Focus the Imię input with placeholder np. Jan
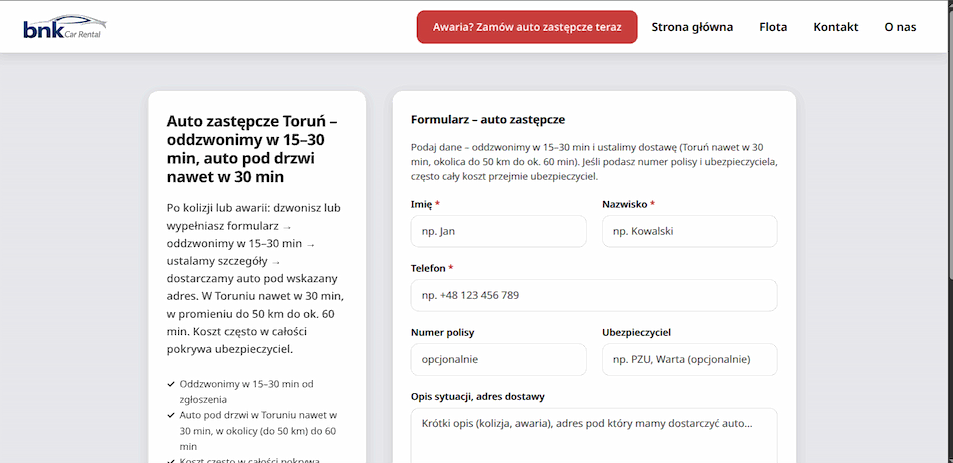953x463 pixels. [498, 231]
